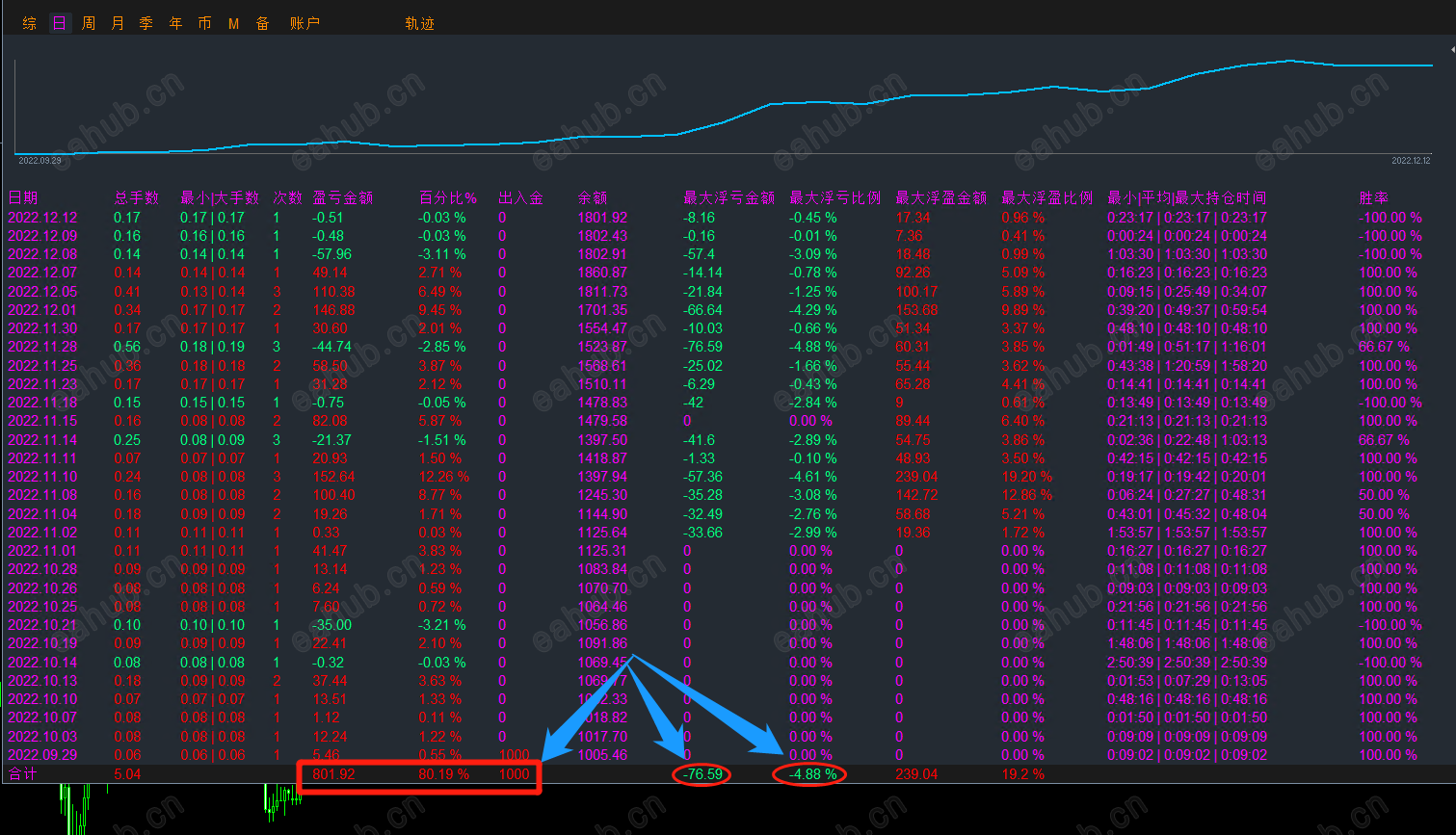The width and height of the screenshot is (1456, 835).
Task: Click balance value 1005.46
Action: click(x=602, y=755)
